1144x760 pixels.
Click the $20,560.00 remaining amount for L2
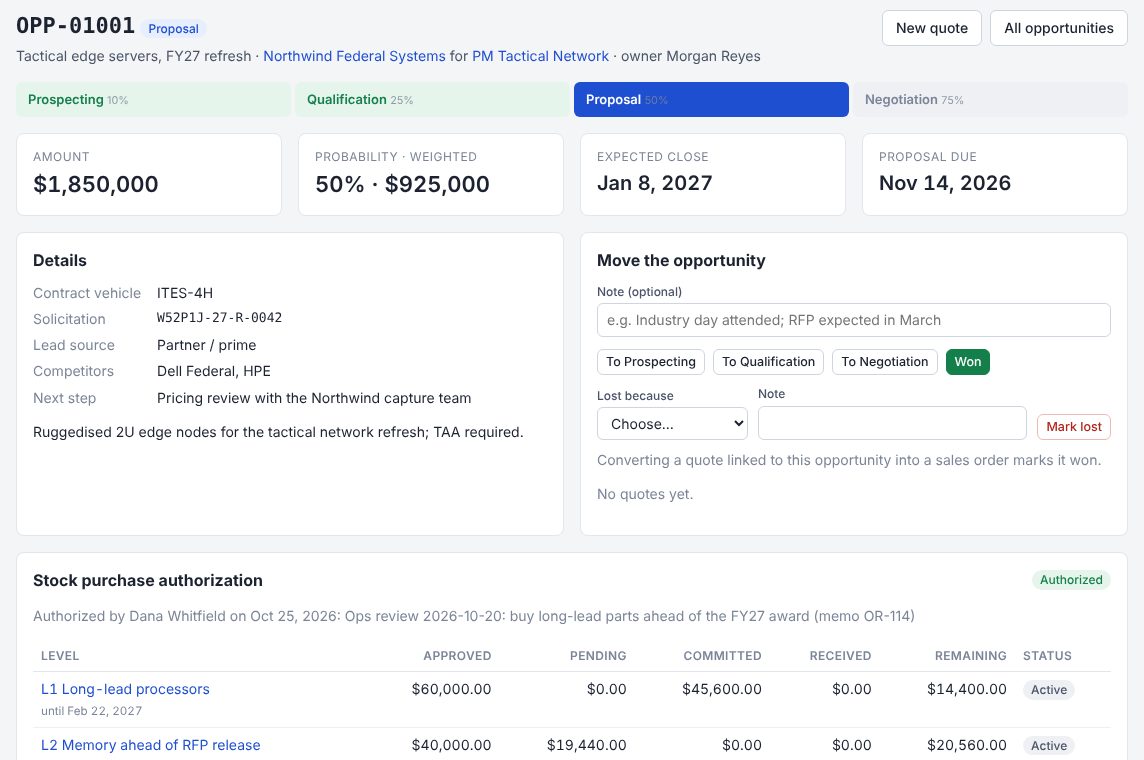point(967,745)
